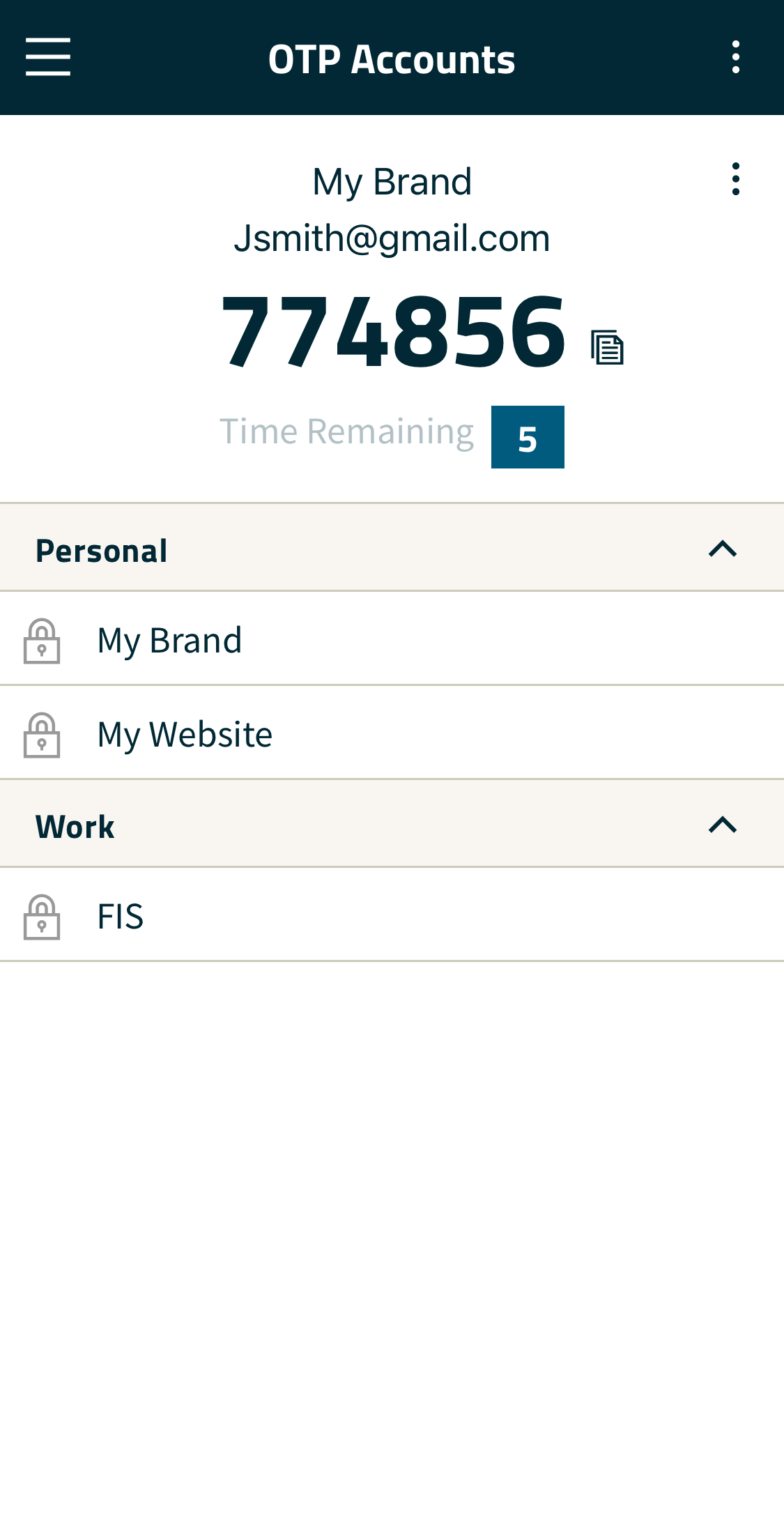The height and width of the screenshot is (1519, 784).
Task: Click the lock icon beside My Website
Action: pyautogui.click(x=42, y=735)
